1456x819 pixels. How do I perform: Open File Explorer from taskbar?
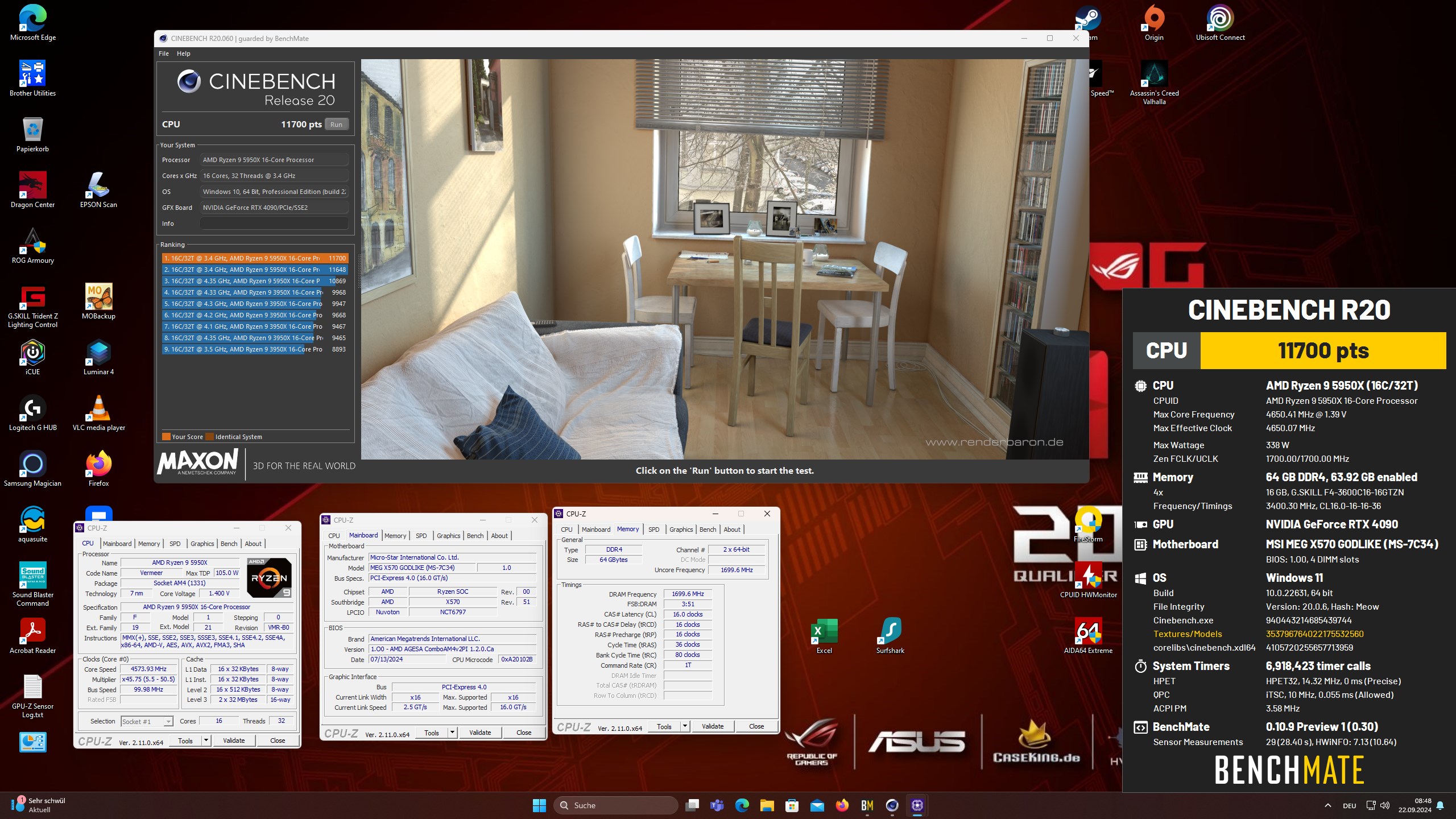(767, 805)
